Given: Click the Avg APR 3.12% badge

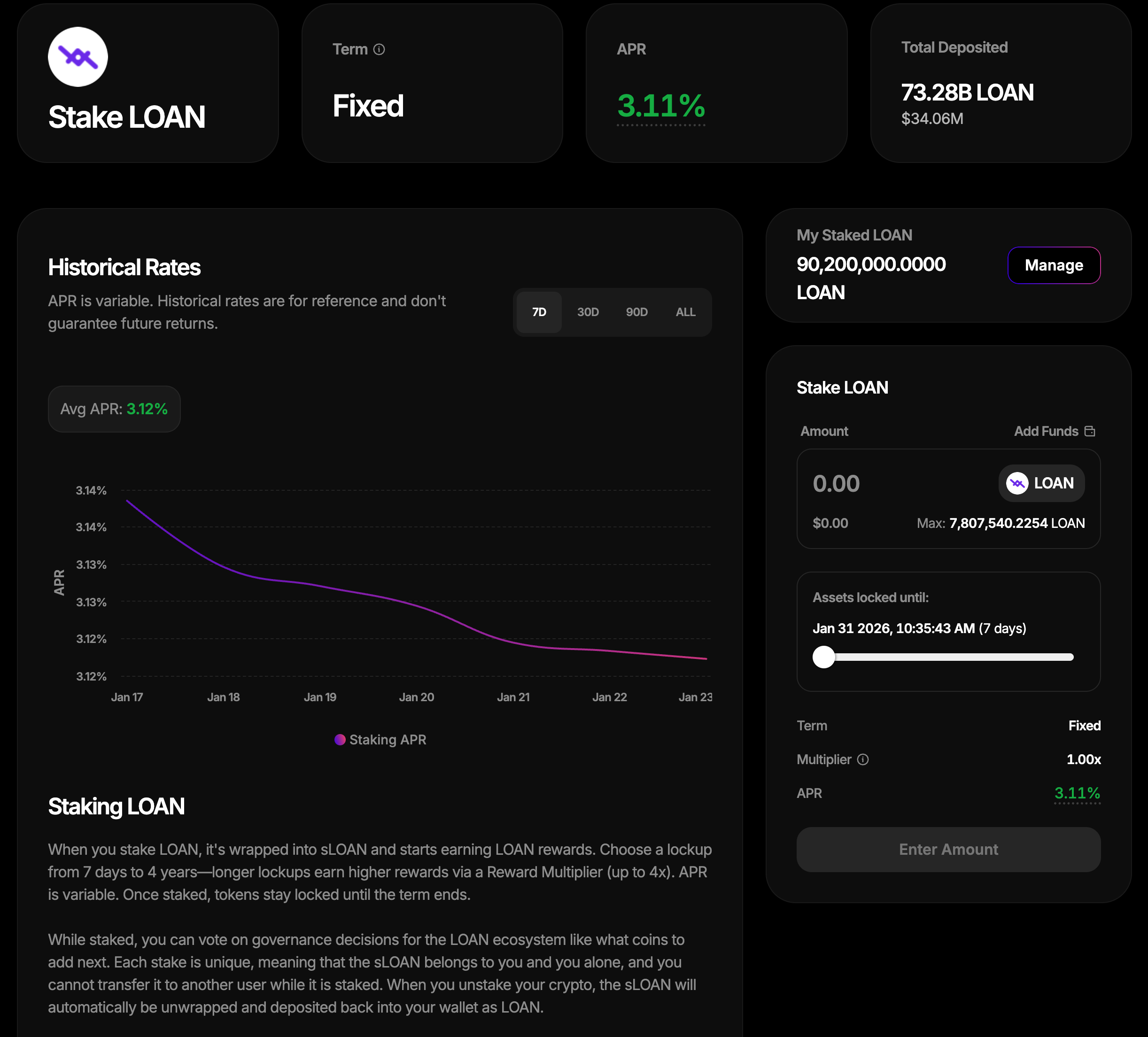Looking at the screenshot, I should pos(114,409).
